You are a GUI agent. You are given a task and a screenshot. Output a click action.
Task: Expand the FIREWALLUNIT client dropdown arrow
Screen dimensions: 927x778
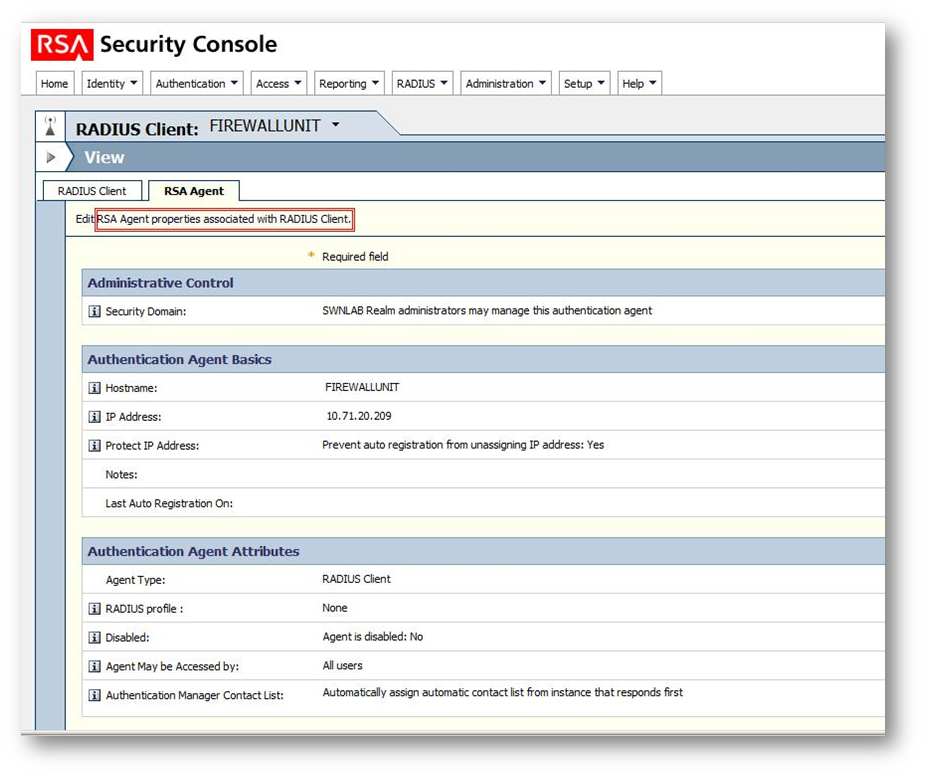pyautogui.click(x=336, y=125)
